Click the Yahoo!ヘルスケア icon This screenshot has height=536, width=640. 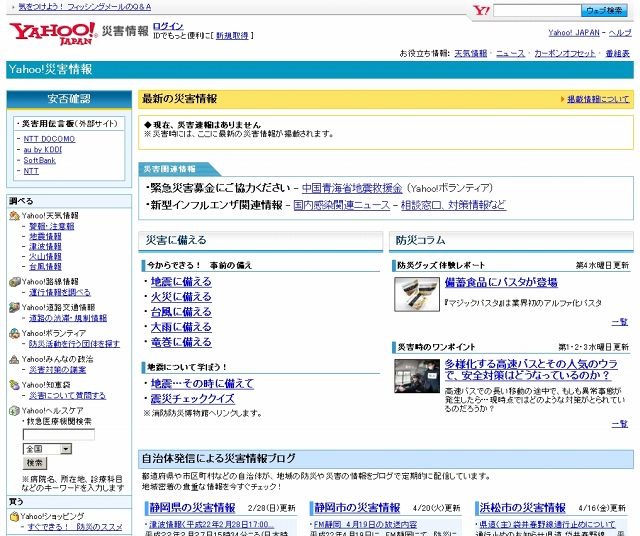pyautogui.click(x=15, y=411)
